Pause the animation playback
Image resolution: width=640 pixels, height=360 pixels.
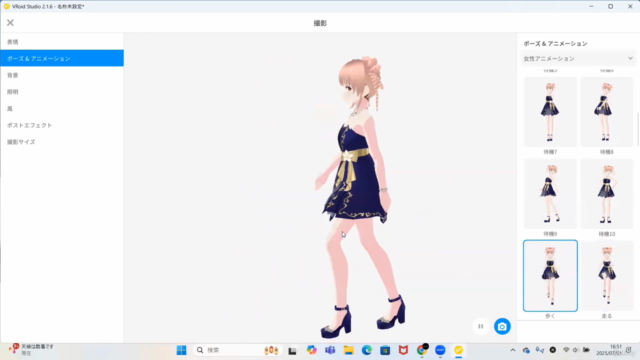[481, 327]
